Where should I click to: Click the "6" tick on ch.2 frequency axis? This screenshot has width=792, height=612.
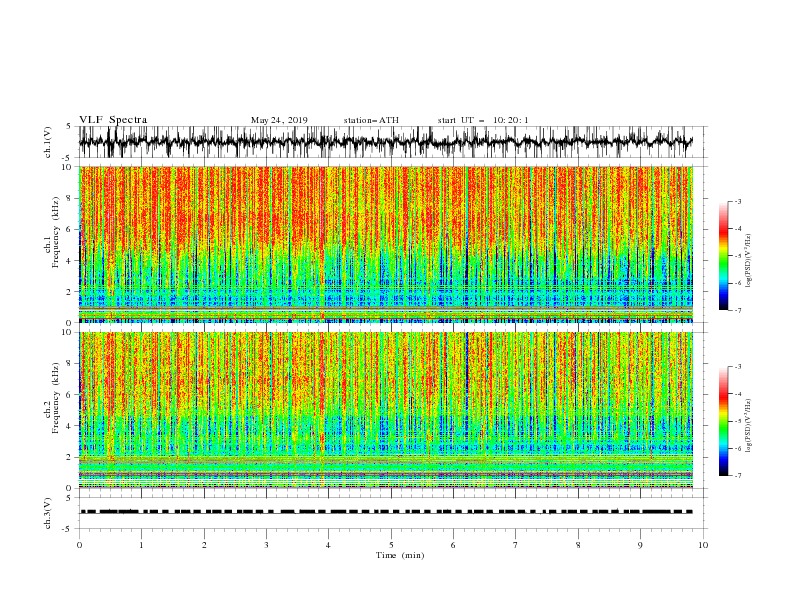tap(69, 395)
